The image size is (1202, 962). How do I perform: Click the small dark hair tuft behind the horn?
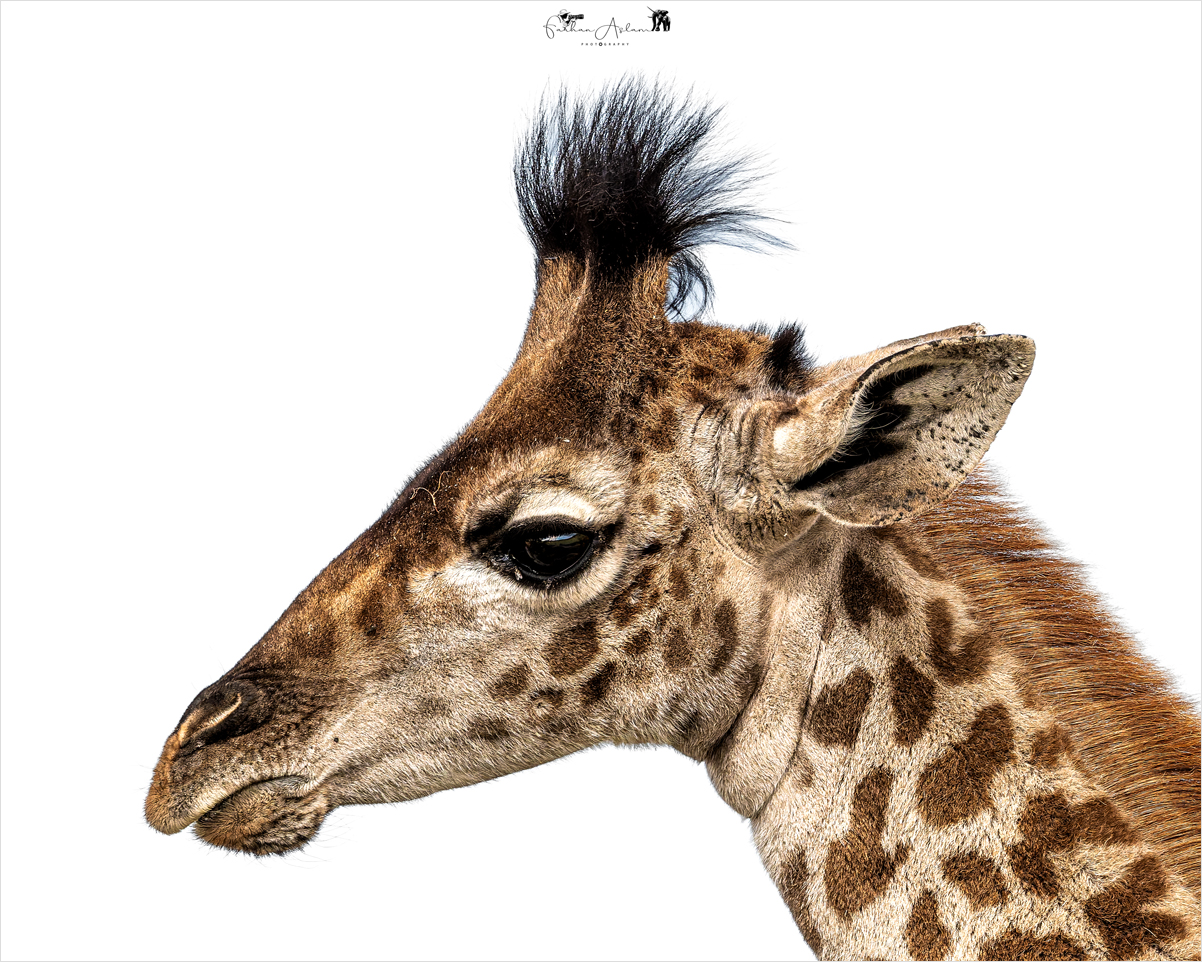(790, 352)
